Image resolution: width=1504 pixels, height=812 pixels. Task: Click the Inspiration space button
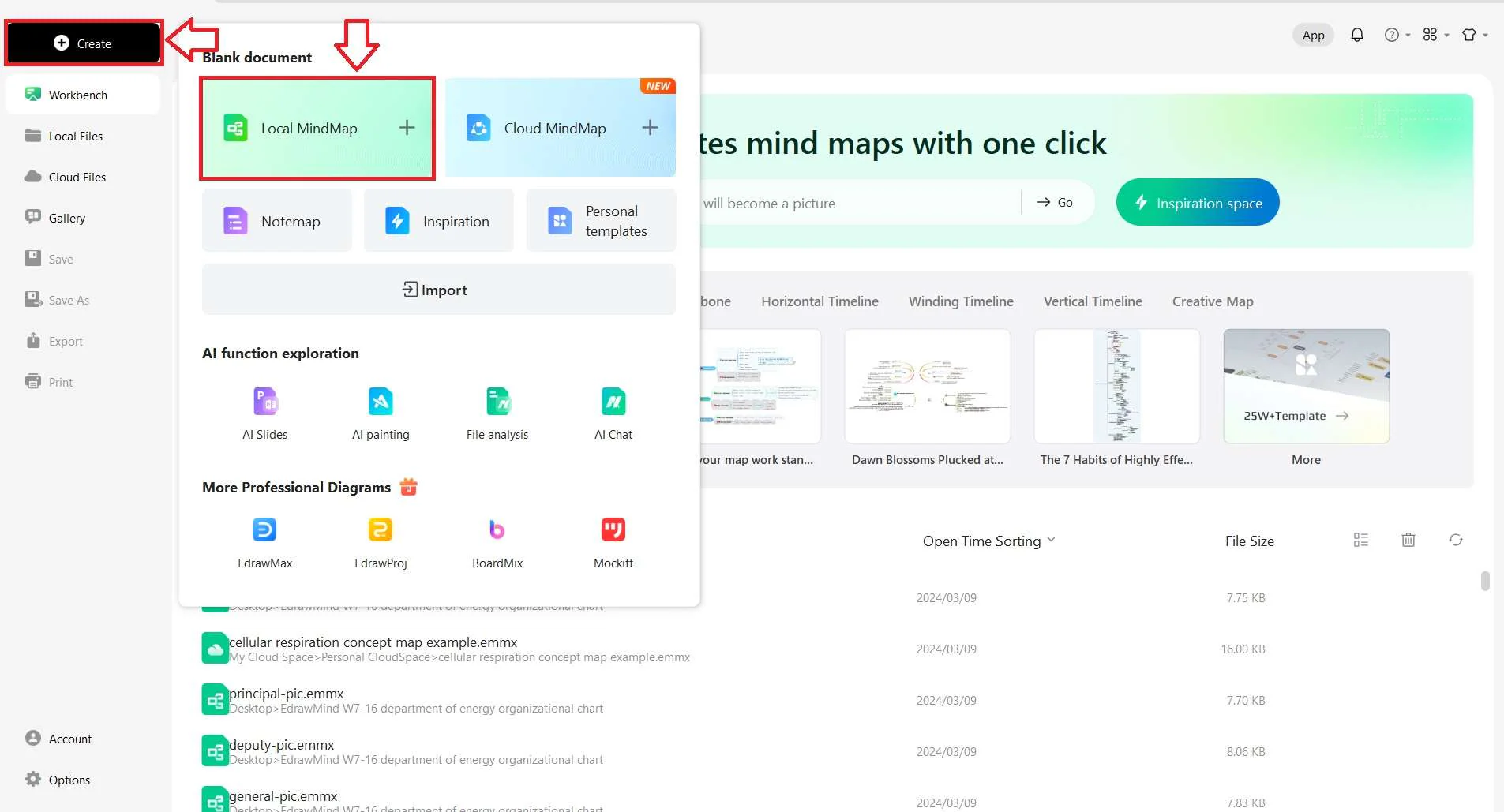click(x=1198, y=203)
